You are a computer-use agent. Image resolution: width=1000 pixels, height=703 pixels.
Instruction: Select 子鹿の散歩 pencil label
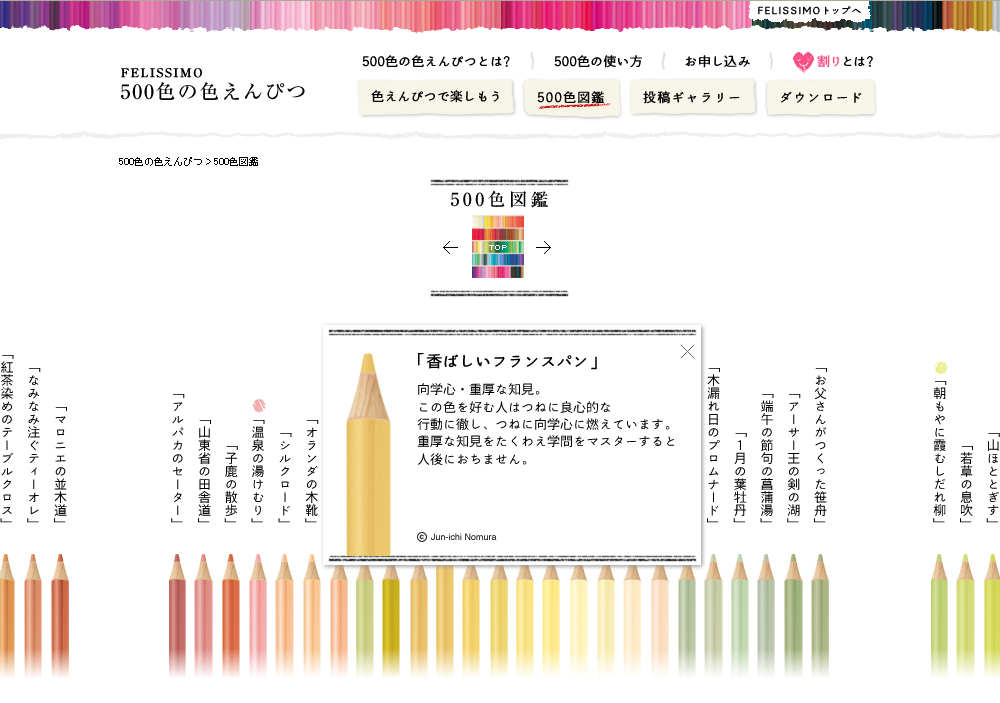pyautogui.click(x=231, y=484)
